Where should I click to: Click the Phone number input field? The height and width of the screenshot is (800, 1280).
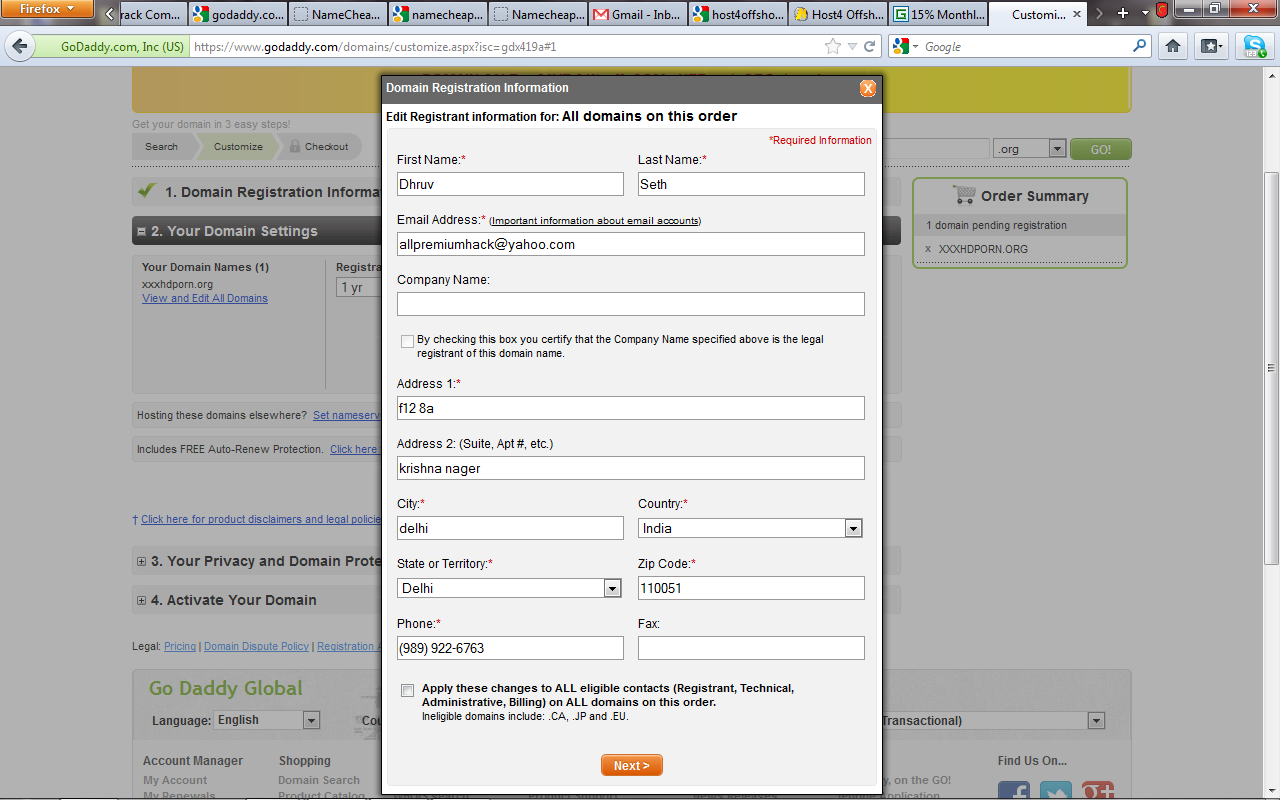coord(510,648)
